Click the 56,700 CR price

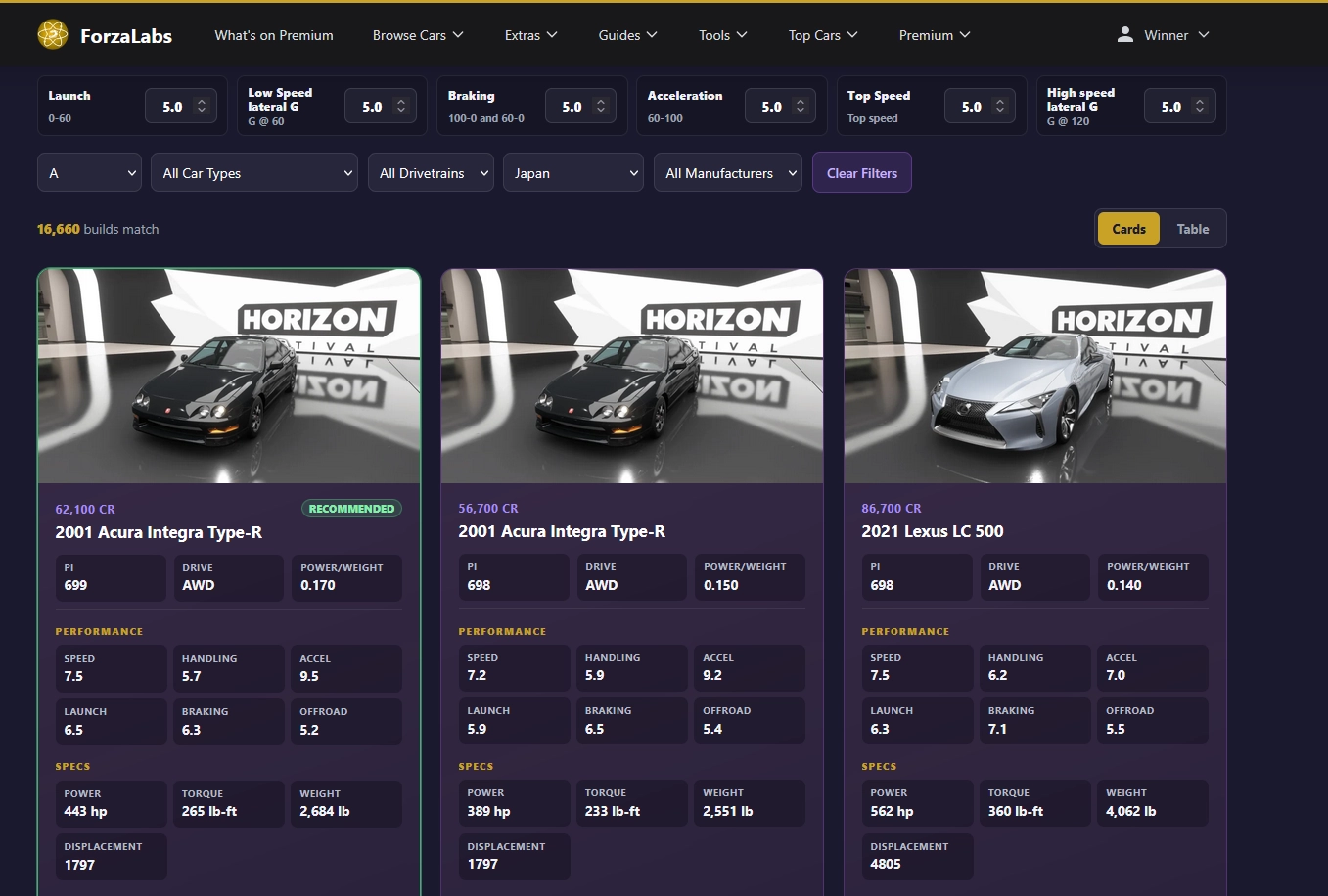[x=488, y=508]
